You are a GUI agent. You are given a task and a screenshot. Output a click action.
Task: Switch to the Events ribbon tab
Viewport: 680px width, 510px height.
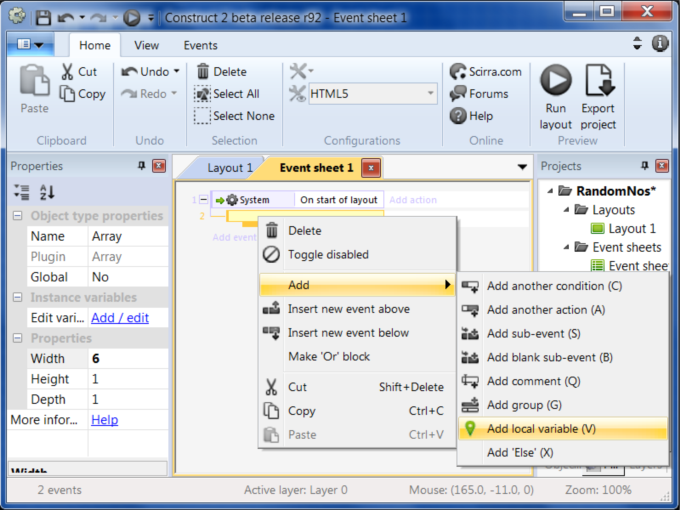coord(200,45)
